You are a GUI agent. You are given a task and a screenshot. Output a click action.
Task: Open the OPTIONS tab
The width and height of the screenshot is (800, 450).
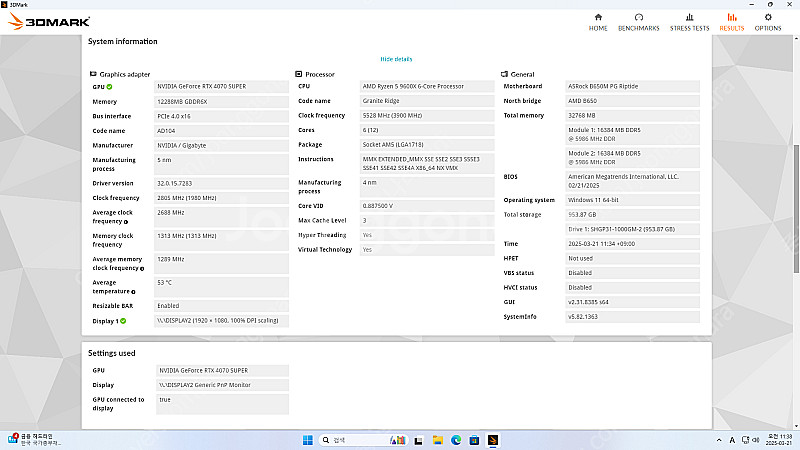coord(768,22)
